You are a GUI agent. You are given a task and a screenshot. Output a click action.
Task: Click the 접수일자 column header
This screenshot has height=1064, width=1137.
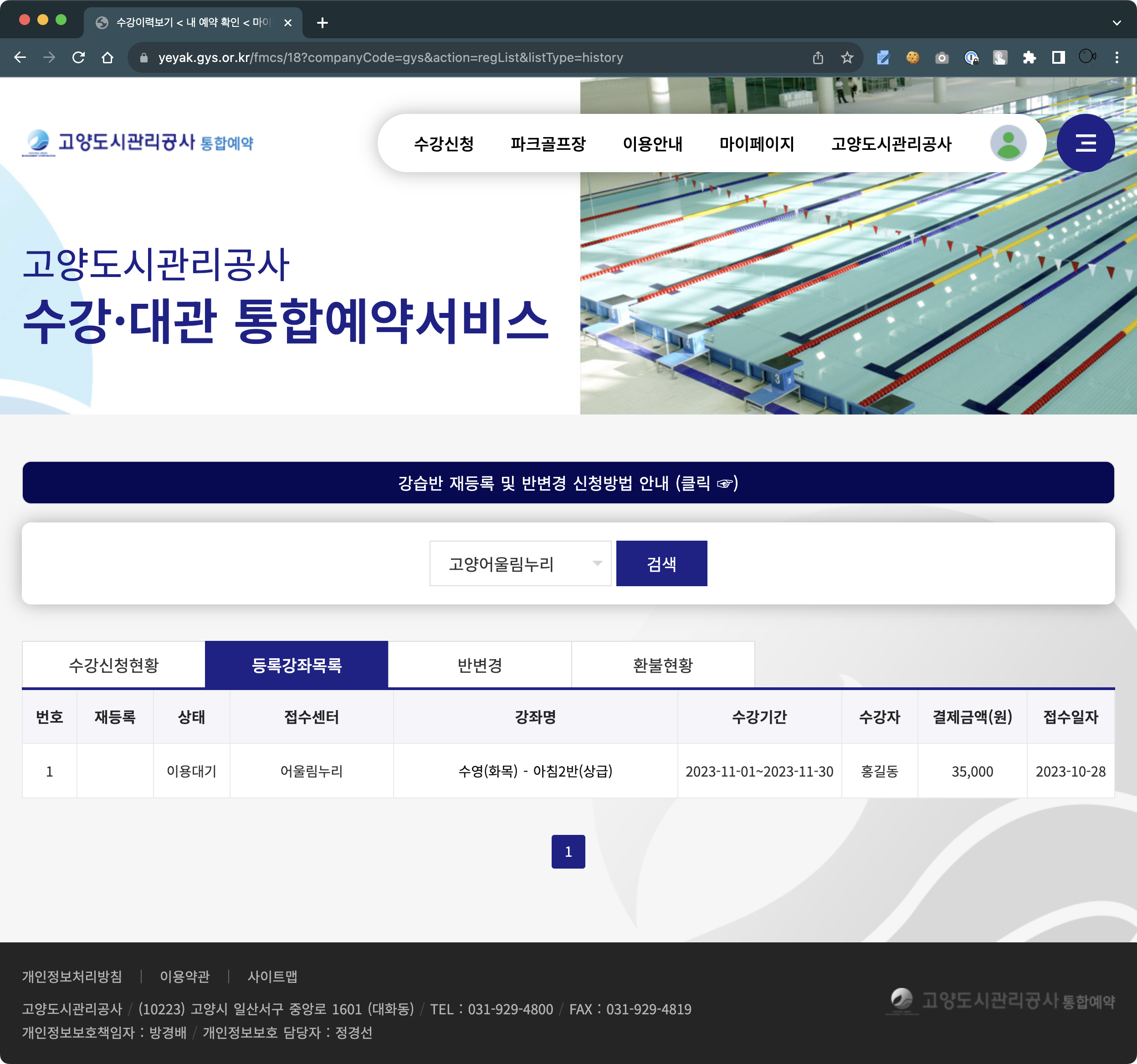click(x=1070, y=716)
